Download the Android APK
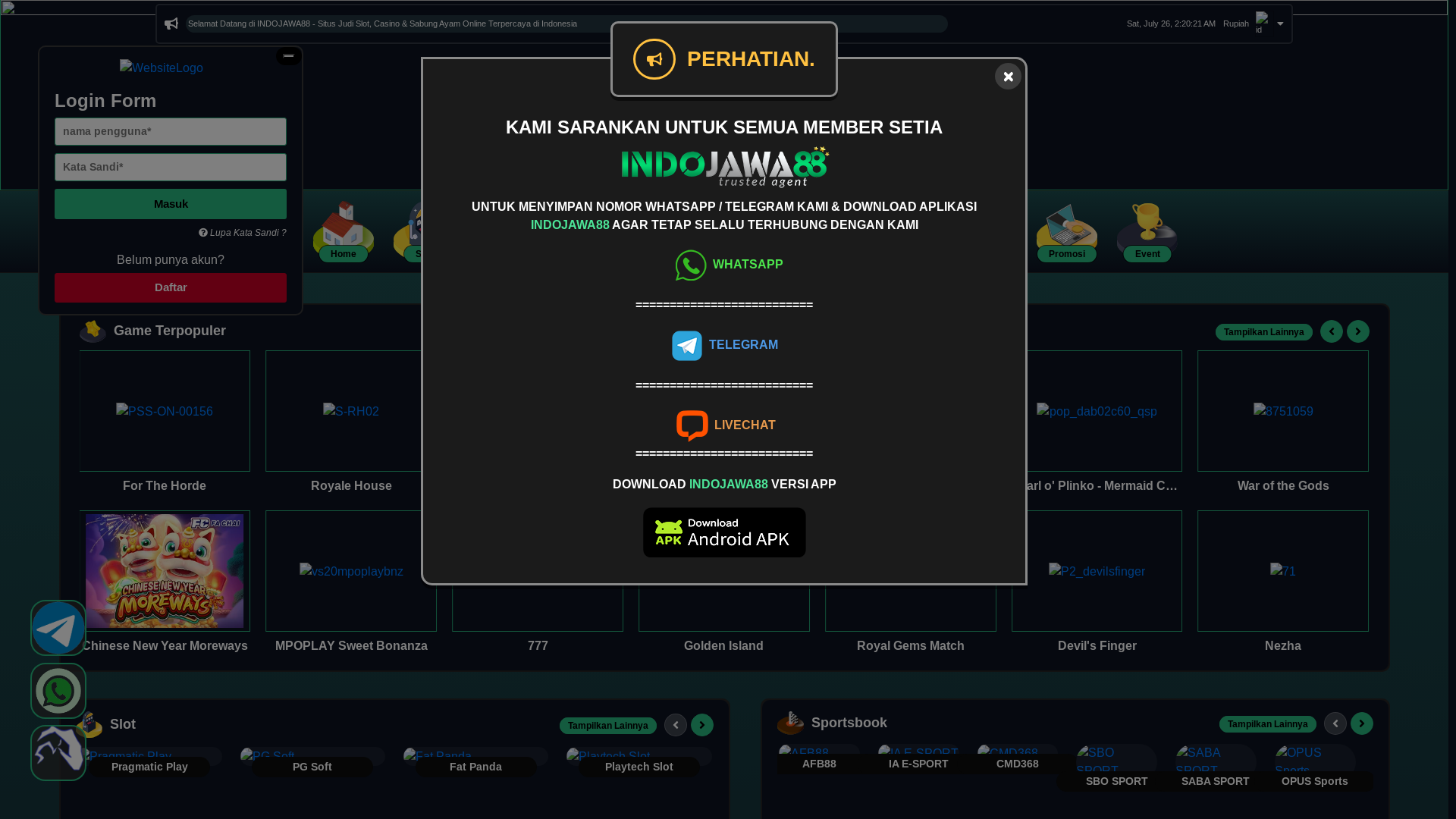The height and width of the screenshot is (819, 1456). pos(724,532)
